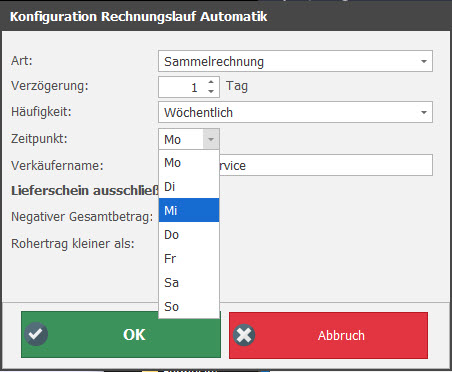Click the Wöchentlich combo box
This screenshot has height=372, width=452.
pyautogui.click(x=295, y=112)
